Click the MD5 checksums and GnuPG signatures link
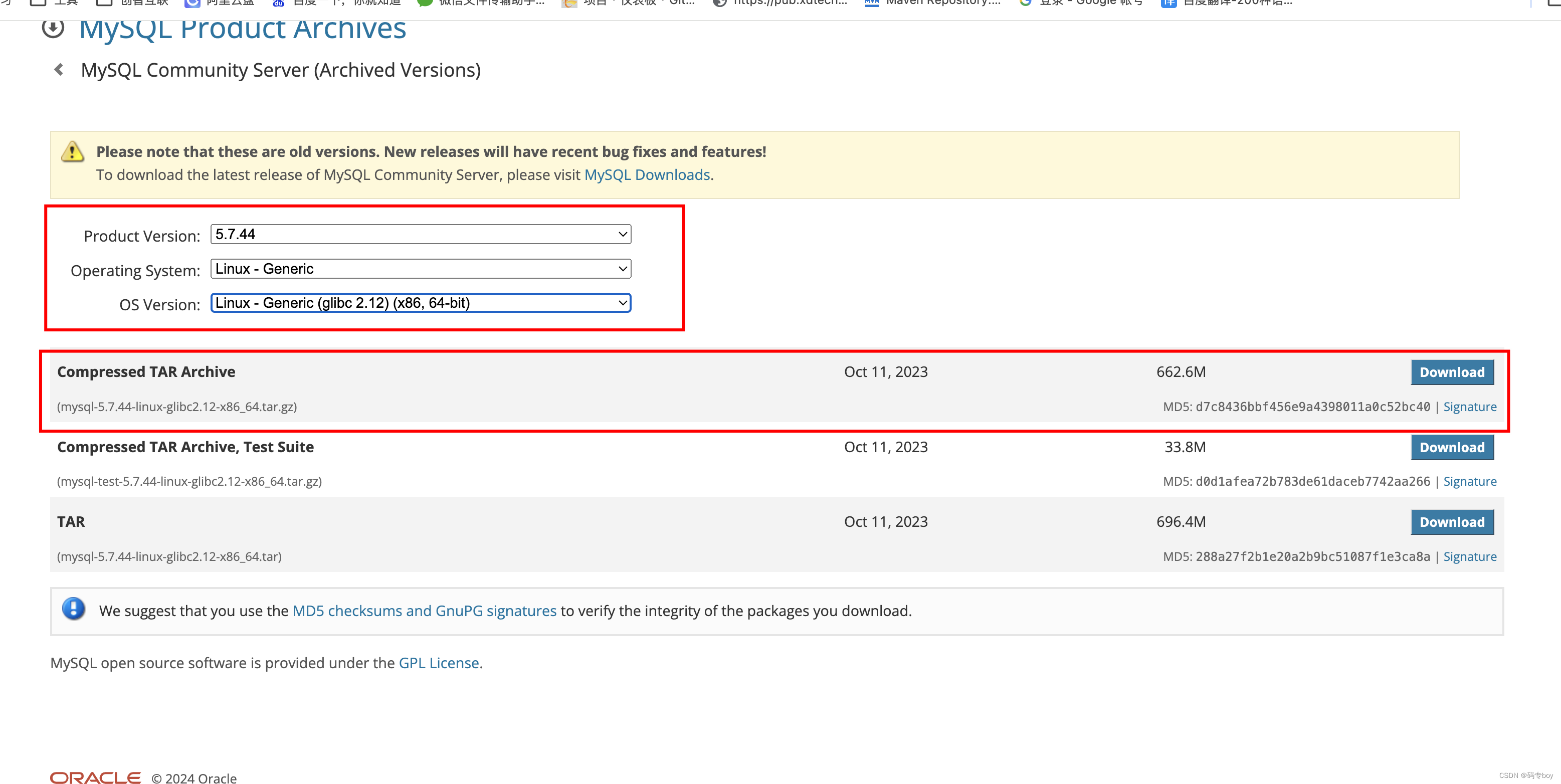This screenshot has width=1561, height=784. pos(424,611)
